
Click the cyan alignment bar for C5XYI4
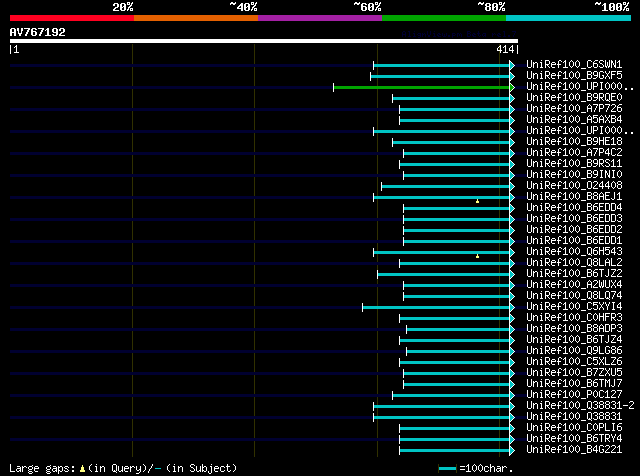[436, 307]
